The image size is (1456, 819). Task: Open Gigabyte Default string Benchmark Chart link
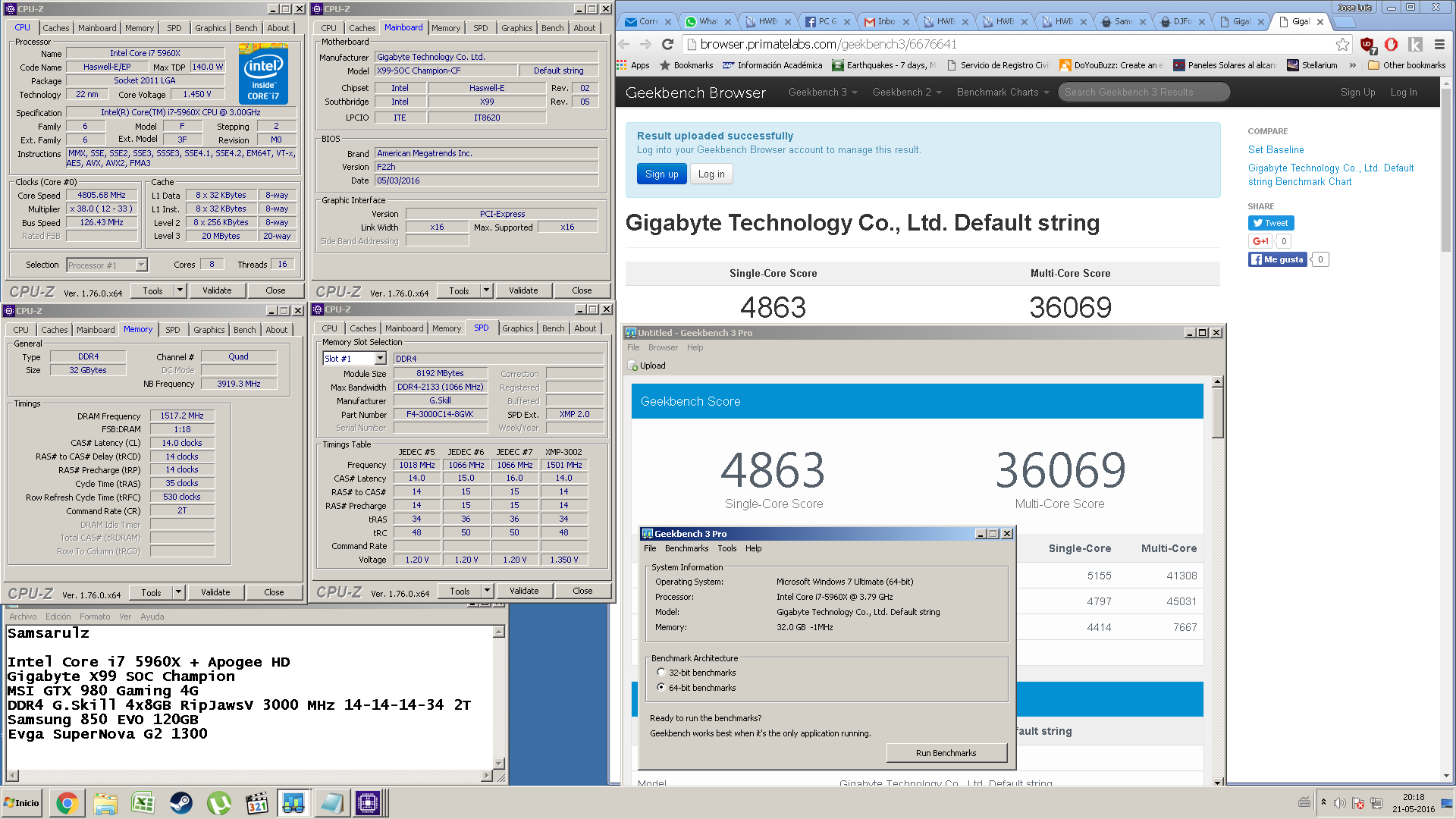(x=1331, y=175)
